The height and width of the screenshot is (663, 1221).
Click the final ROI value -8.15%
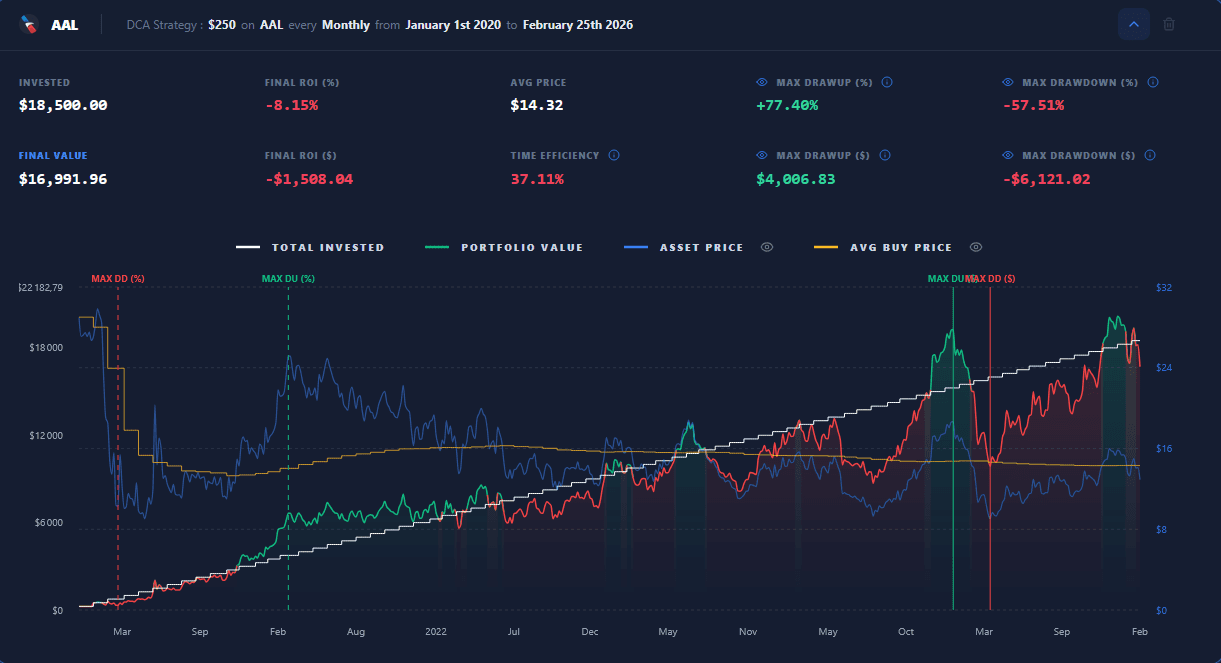tap(292, 105)
